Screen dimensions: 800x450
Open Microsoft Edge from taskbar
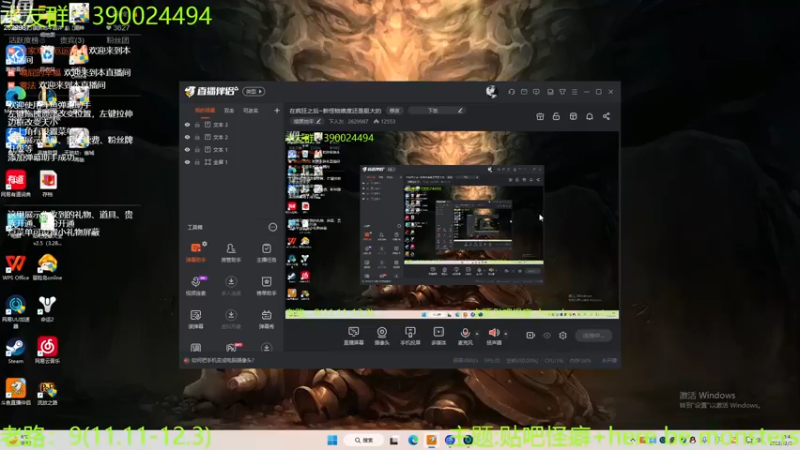tap(413, 440)
